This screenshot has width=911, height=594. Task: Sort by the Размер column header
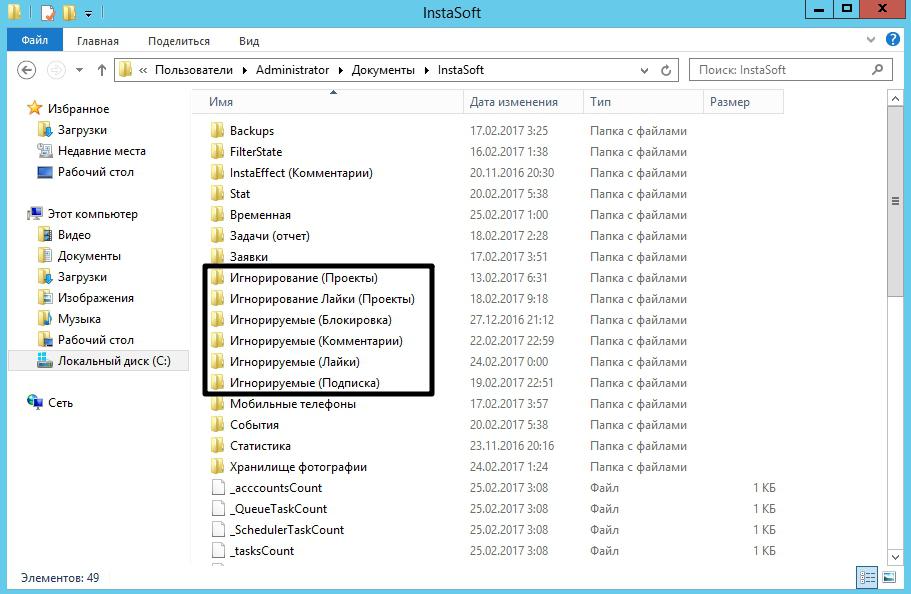743,102
